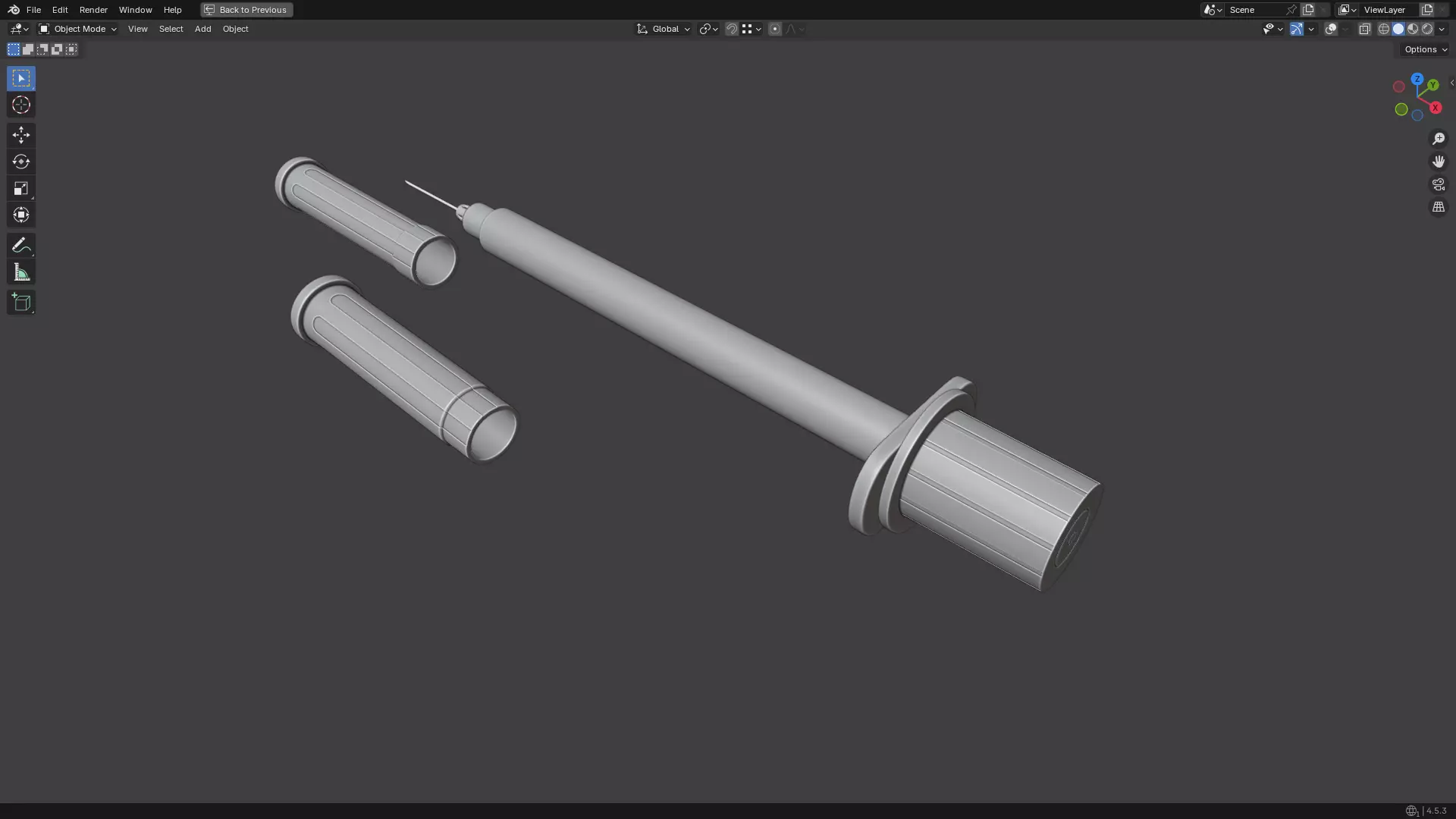Set selection mode to invert
The height and width of the screenshot is (819, 1456).
[57, 49]
